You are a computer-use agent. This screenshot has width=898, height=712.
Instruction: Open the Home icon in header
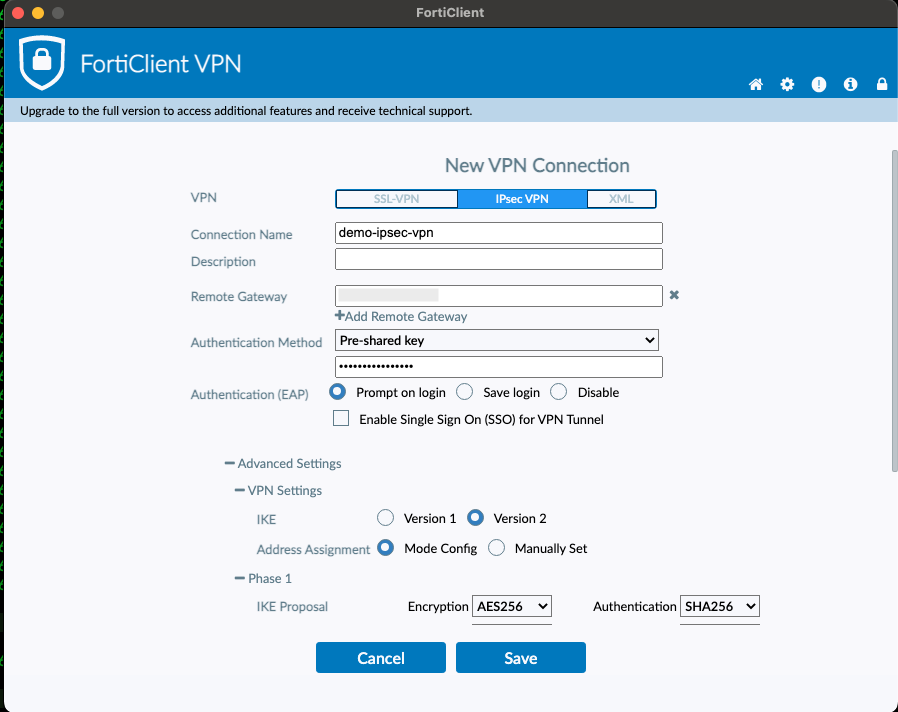(x=756, y=85)
